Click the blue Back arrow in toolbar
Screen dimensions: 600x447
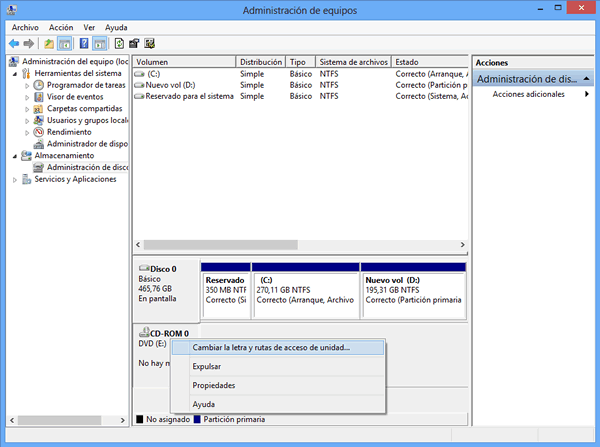[x=14, y=44]
